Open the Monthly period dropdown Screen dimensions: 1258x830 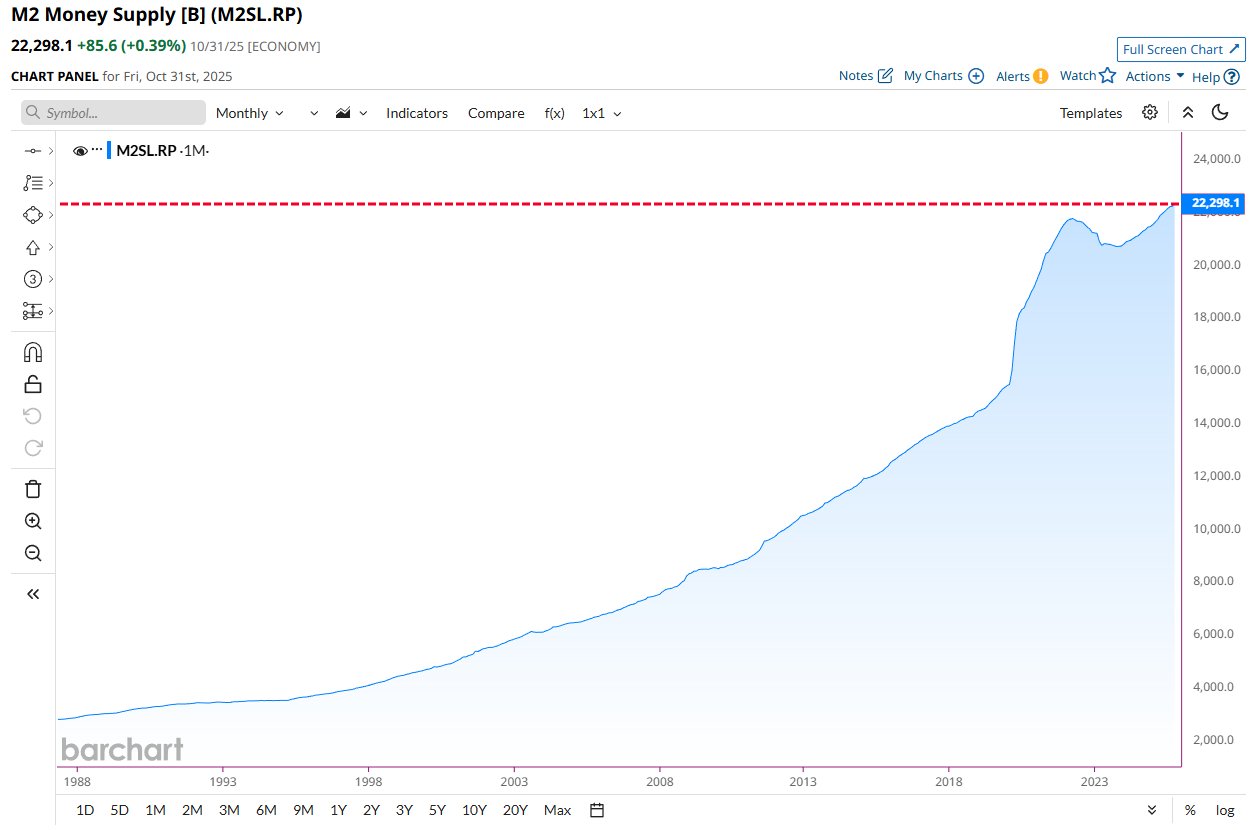click(x=250, y=113)
